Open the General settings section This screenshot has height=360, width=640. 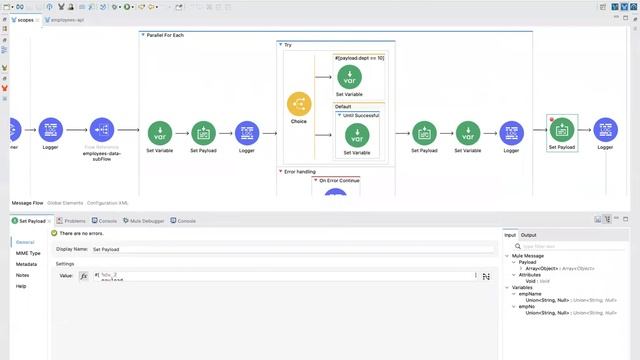(25, 242)
